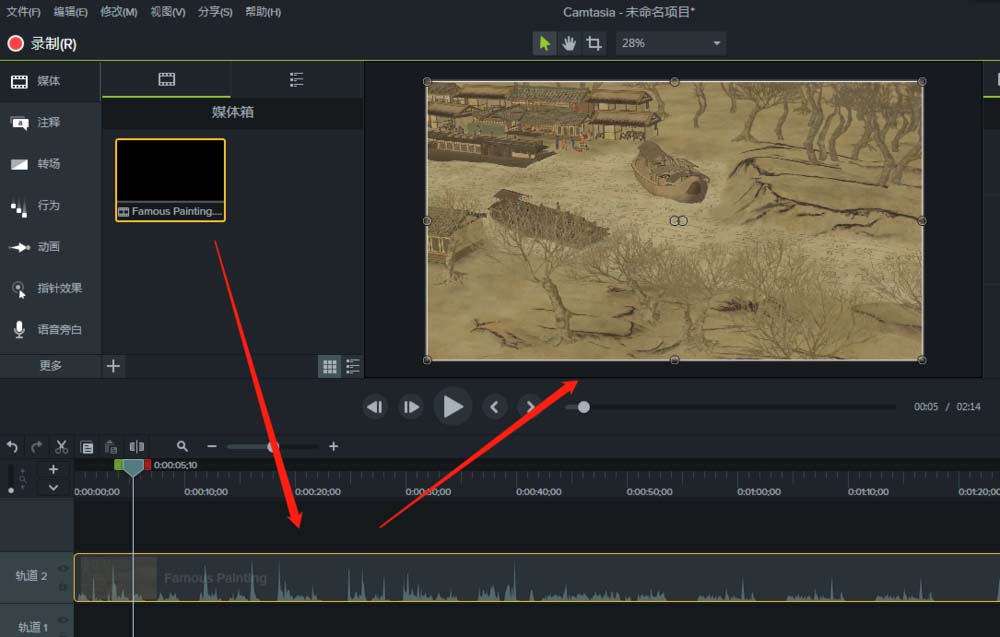Switch to the library list tab

click(297, 80)
